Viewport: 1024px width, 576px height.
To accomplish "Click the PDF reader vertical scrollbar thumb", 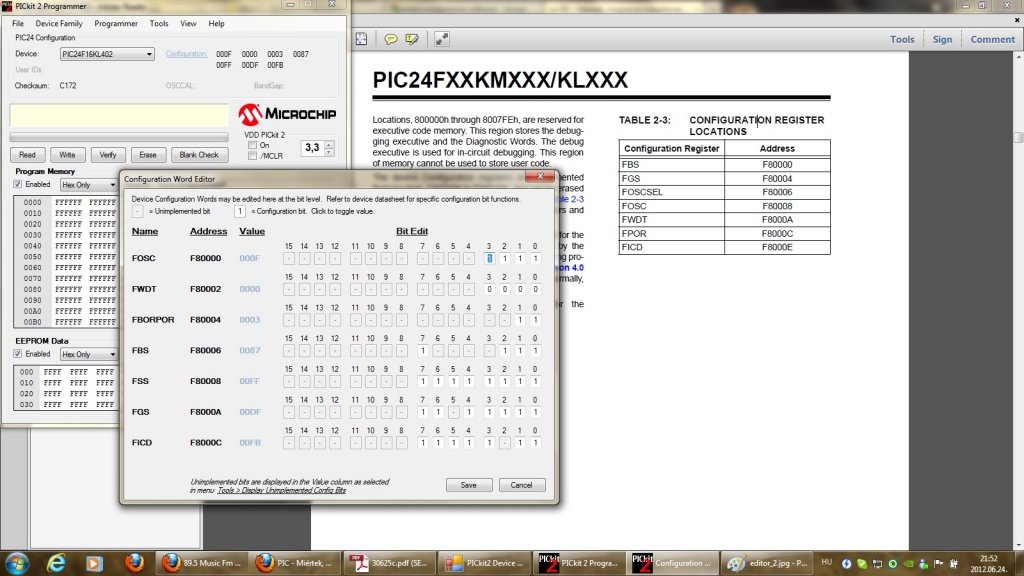I will point(1018,137).
